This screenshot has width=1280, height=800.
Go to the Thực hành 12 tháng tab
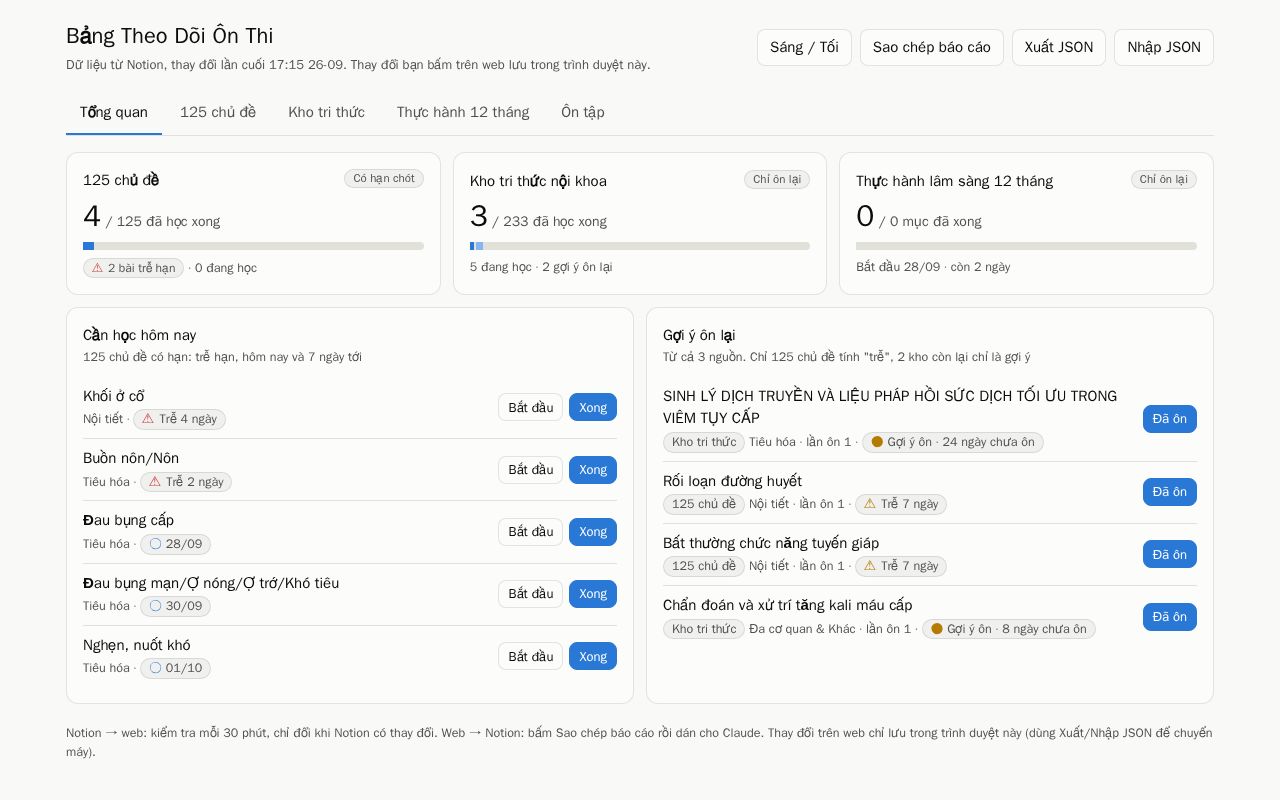click(463, 112)
